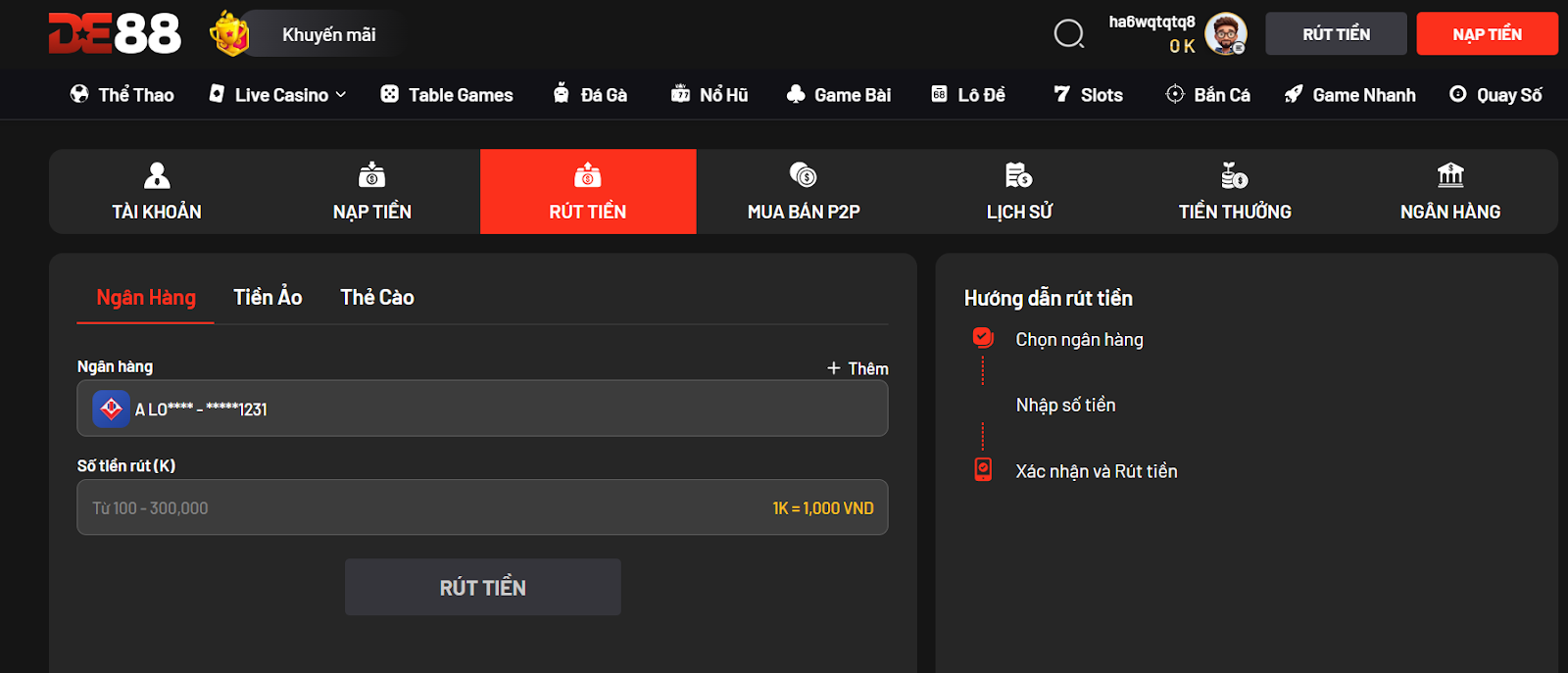Click the search magnifier icon
This screenshot has width=1568, height=673.
1068,34
